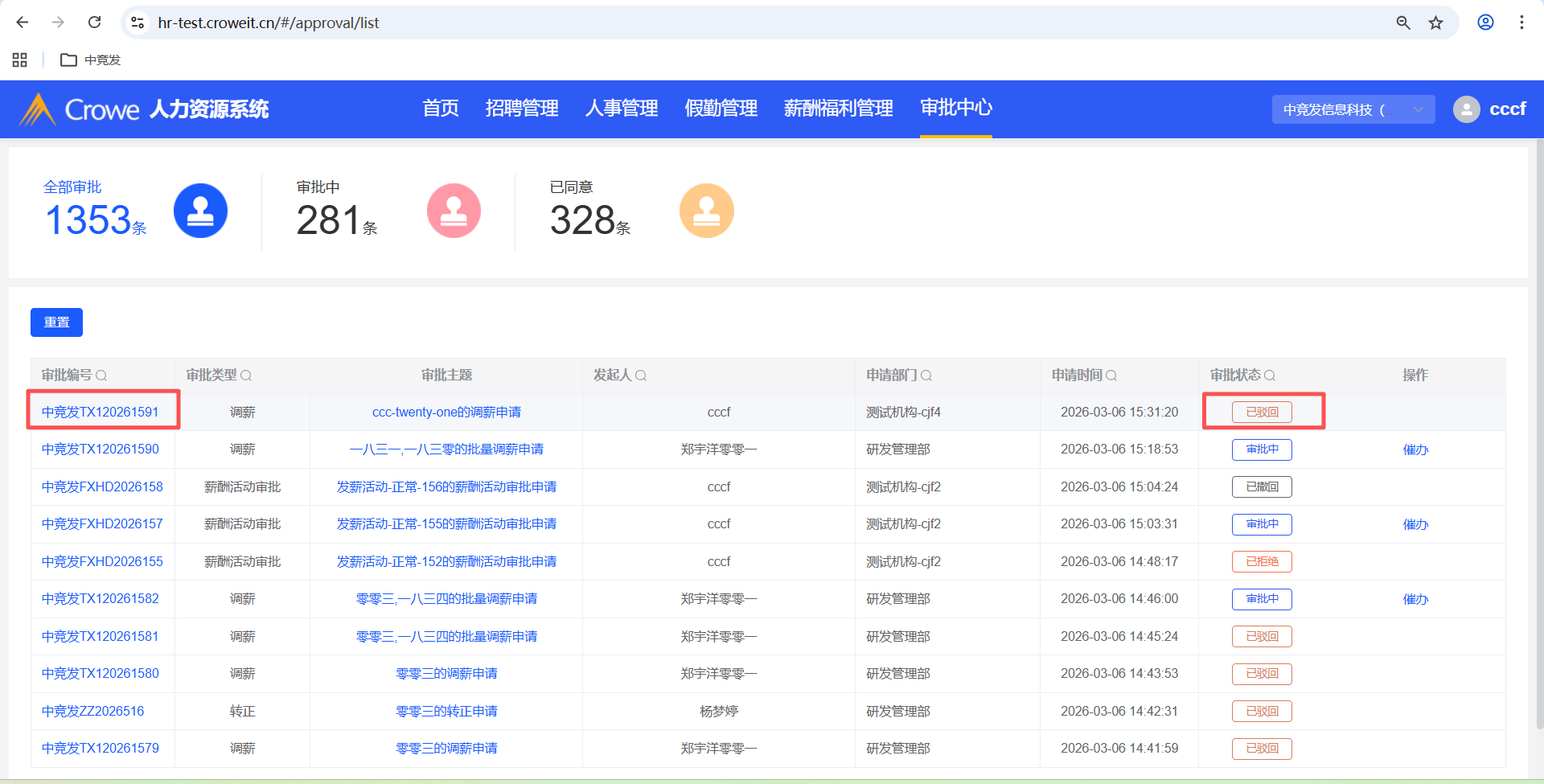Open the Chrome three-dot menu
The image size is (1544, 784).
pyautogui.click(x=1521, y=23)
